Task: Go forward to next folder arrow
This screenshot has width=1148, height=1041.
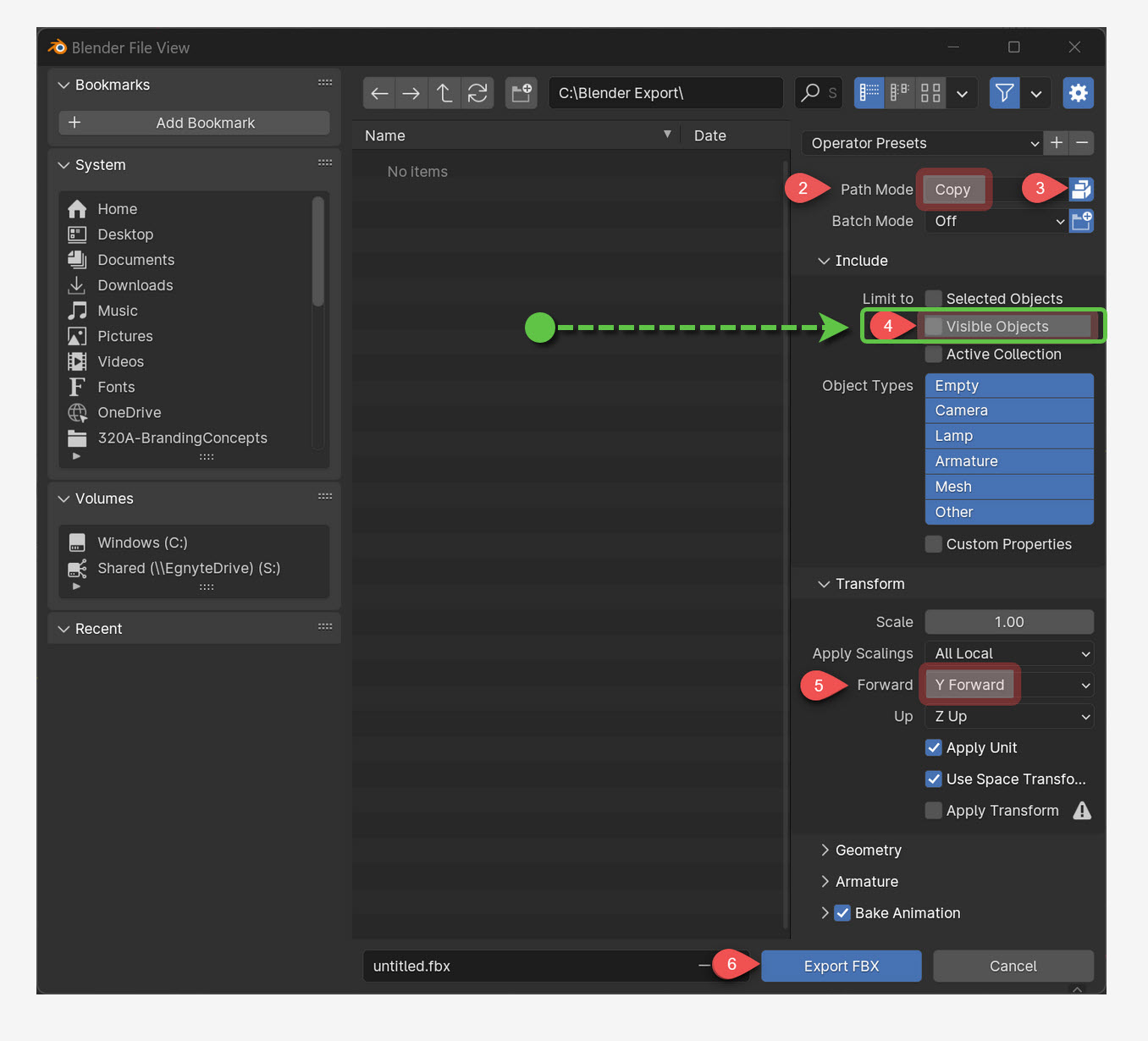Action: (x=411, y=93)
